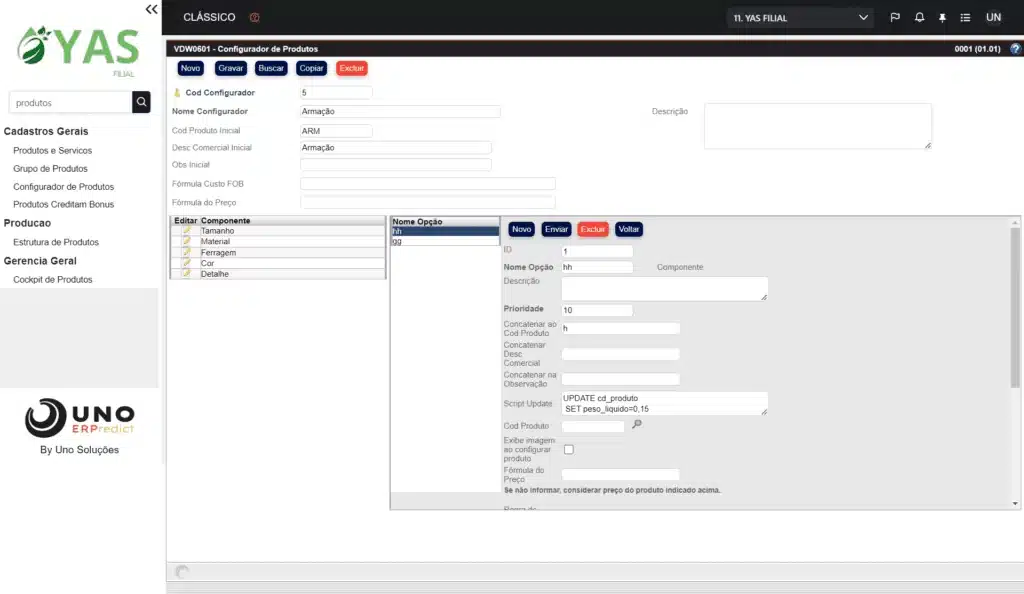Image resolution: width=1024 pixels, height=594 pixels.
Task: Click the Fórmula Custo FOB field
Action: [427, 184]
